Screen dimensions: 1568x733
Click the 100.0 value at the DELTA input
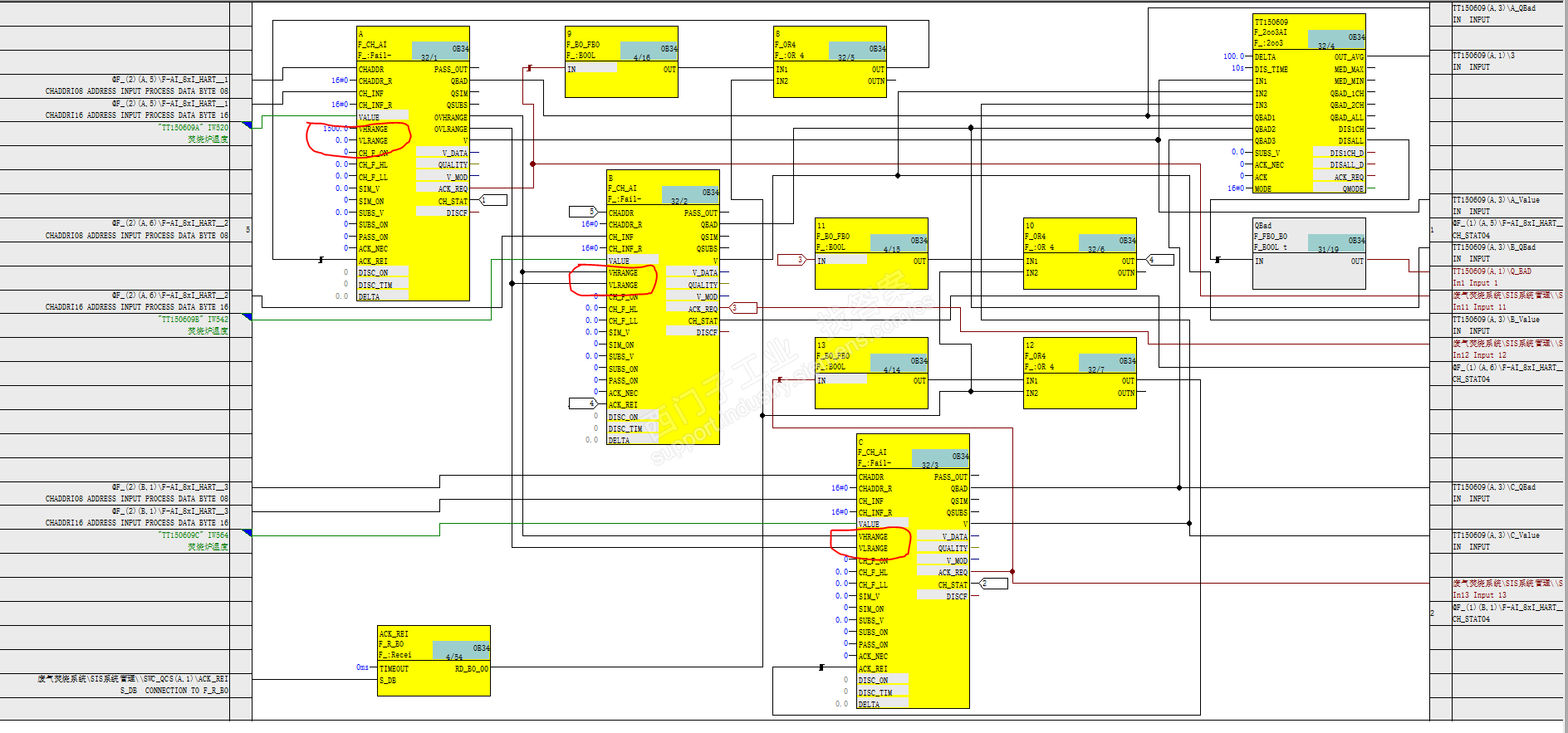tap(1233, 56)
